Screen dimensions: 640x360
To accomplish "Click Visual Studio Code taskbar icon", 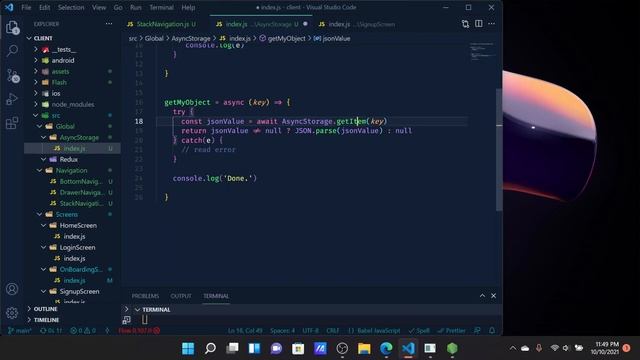I will (408, 348).
